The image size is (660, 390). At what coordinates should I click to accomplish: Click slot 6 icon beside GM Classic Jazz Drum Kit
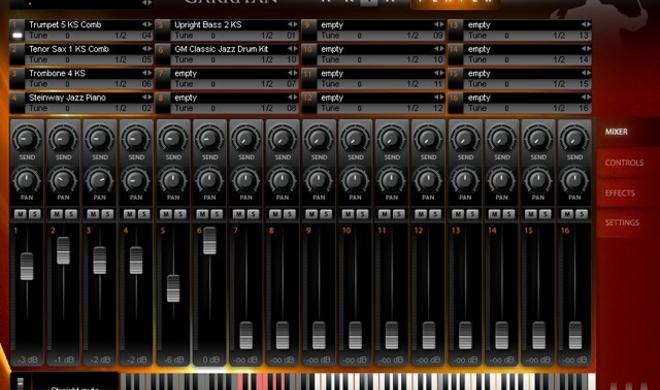(163, 55)
